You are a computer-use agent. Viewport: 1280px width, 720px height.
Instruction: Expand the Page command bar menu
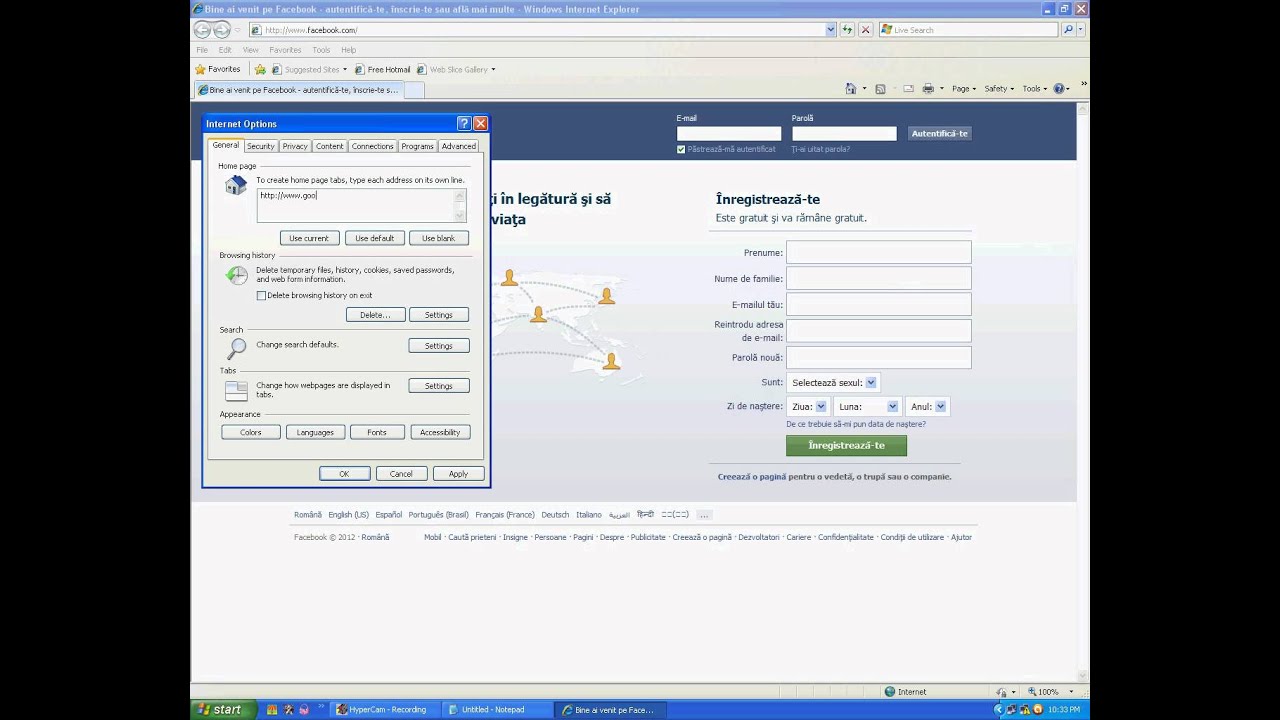point(964,89)
